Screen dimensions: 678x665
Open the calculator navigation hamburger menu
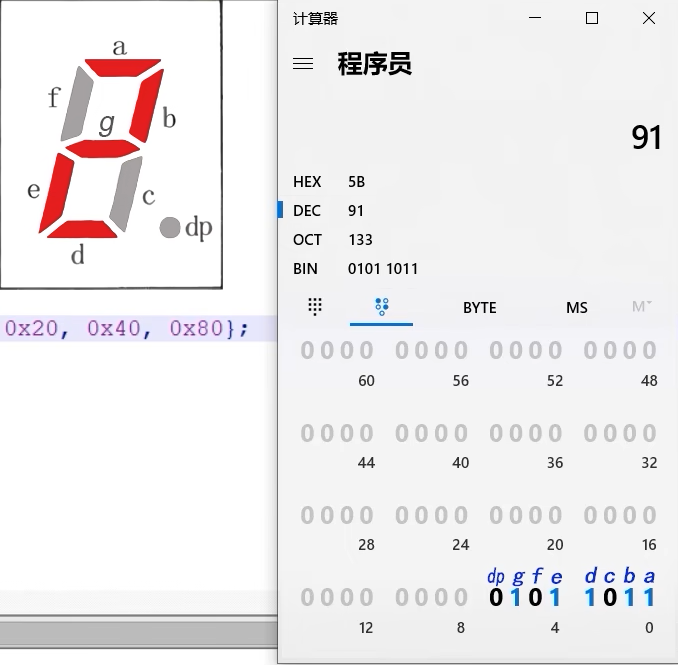303,64
